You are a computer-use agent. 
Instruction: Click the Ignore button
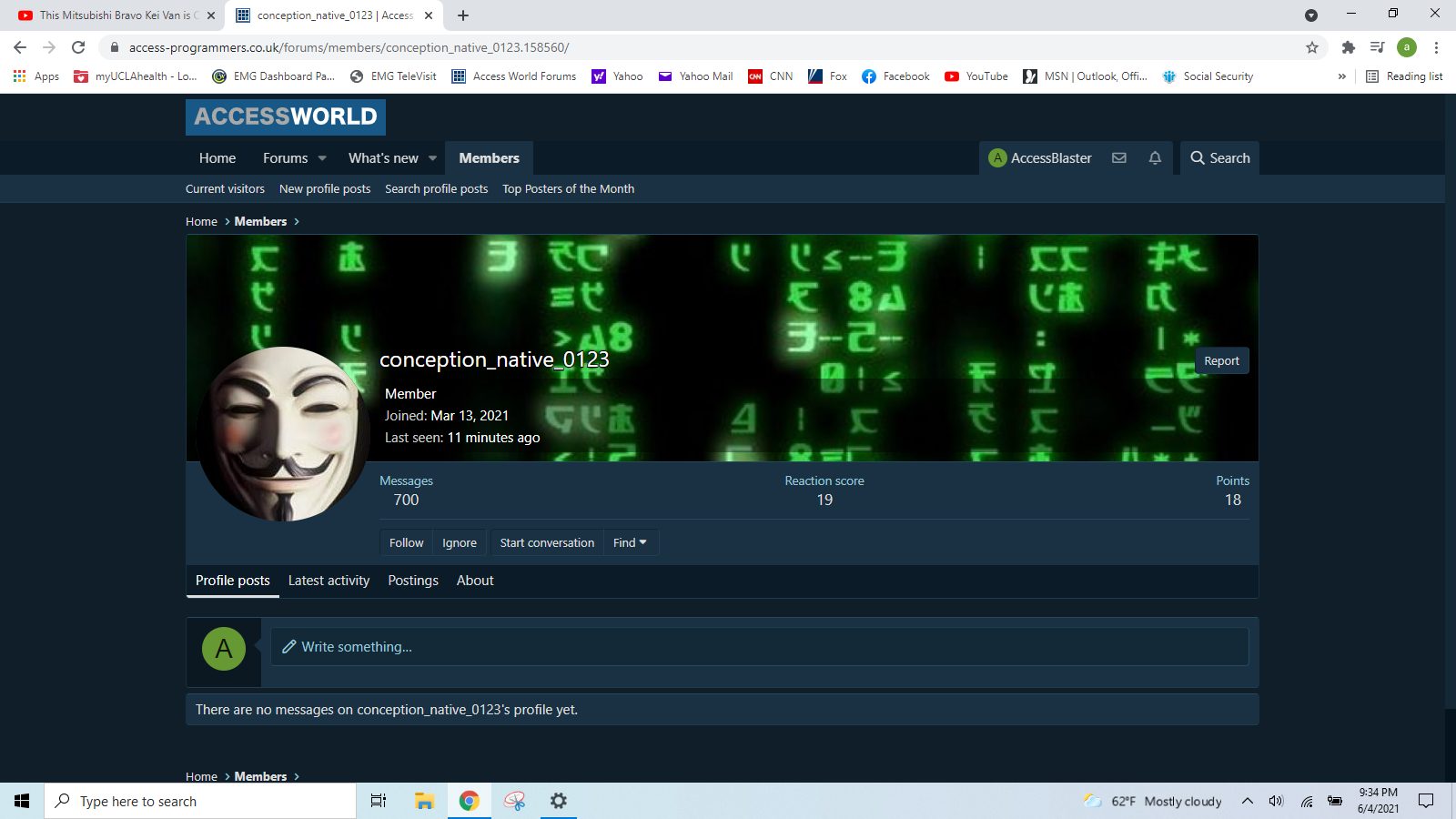460,542
